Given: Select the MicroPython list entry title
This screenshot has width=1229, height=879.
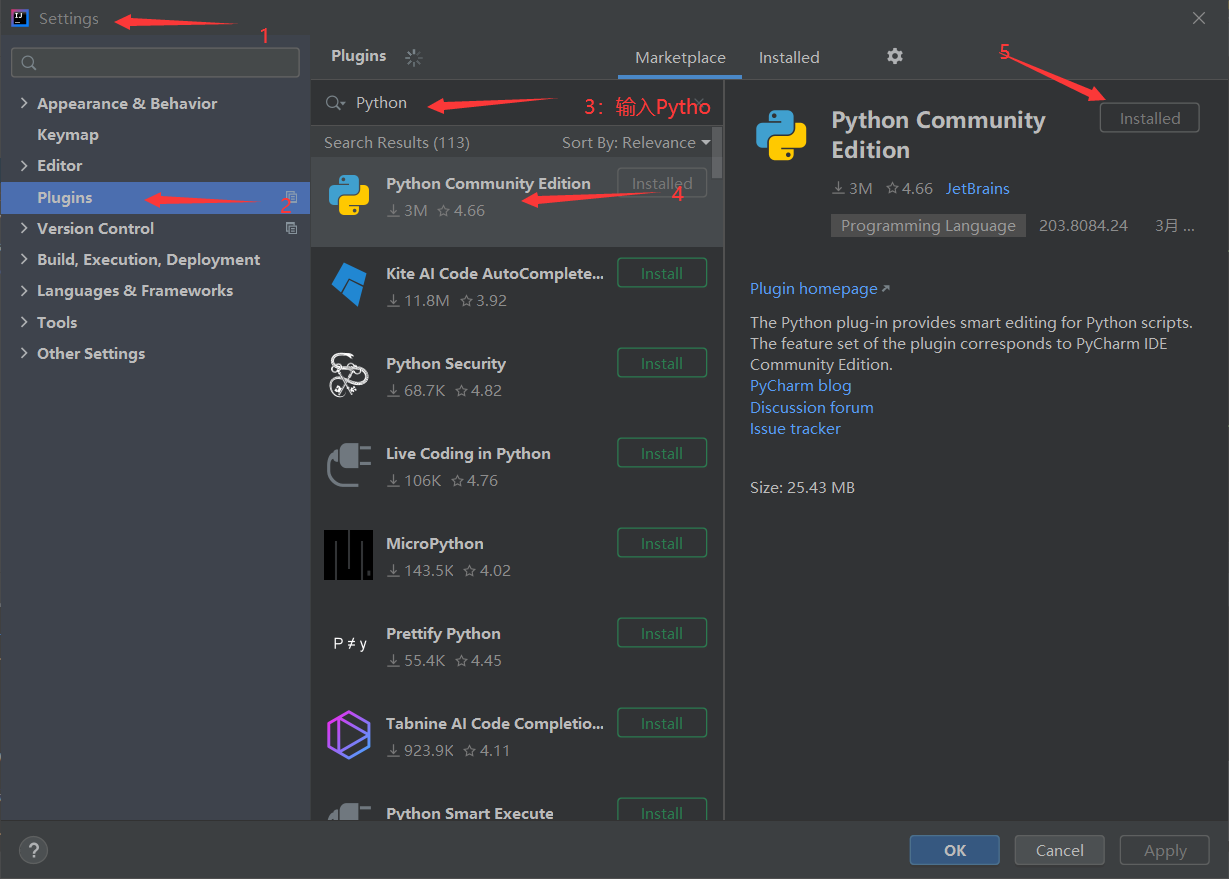Looking at the screenshot, I should tap(435, 543).
